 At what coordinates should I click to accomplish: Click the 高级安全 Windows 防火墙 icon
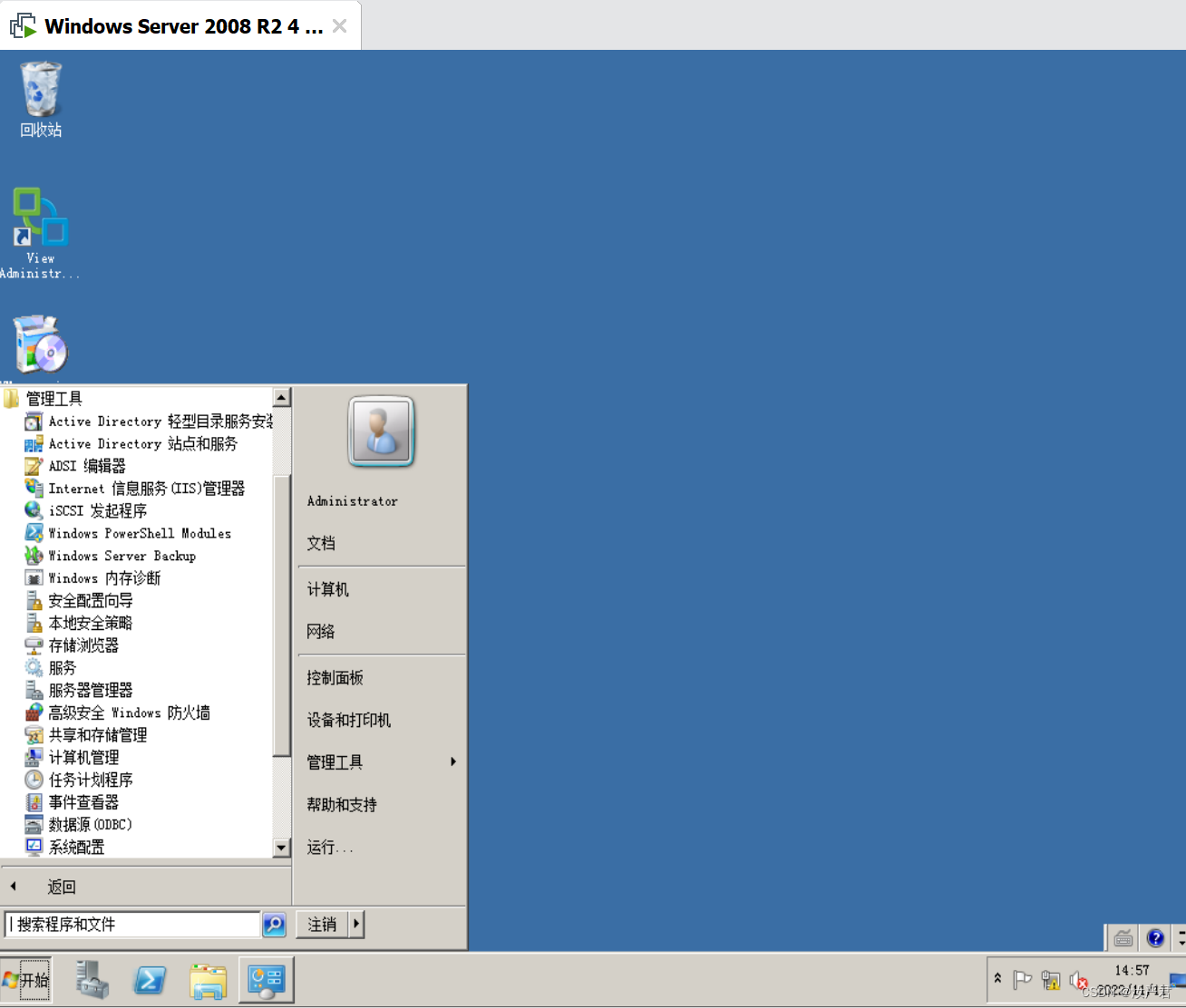(x=34, y=712)
